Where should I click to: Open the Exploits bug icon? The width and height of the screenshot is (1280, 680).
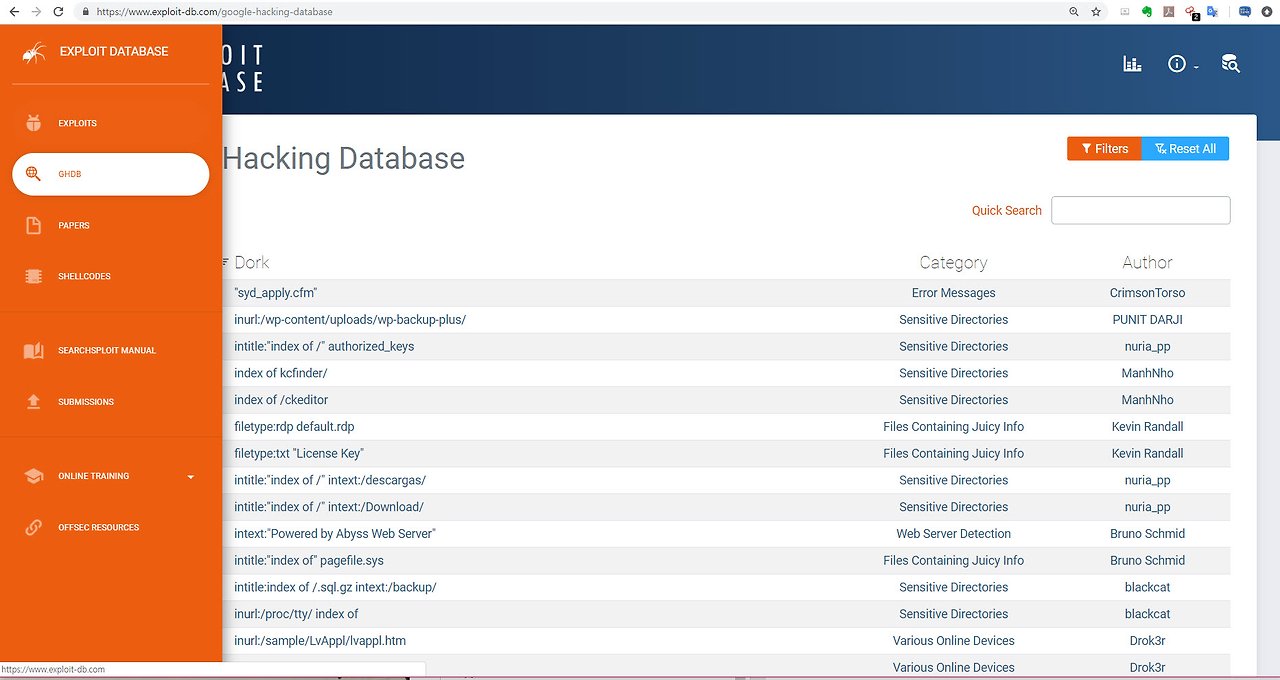tap(34, 123)
